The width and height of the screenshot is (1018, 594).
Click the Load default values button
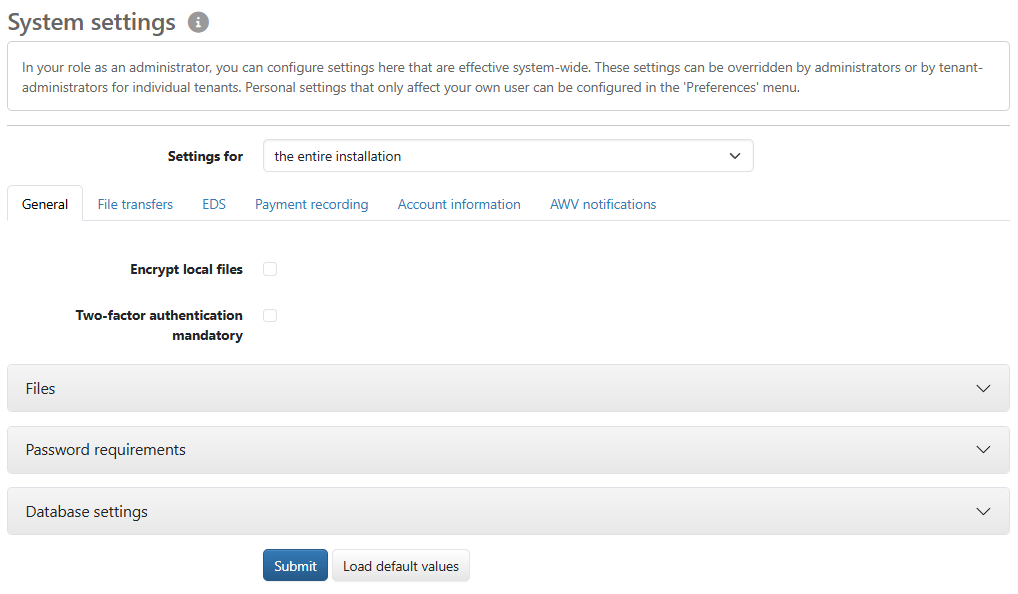(400, 566)
